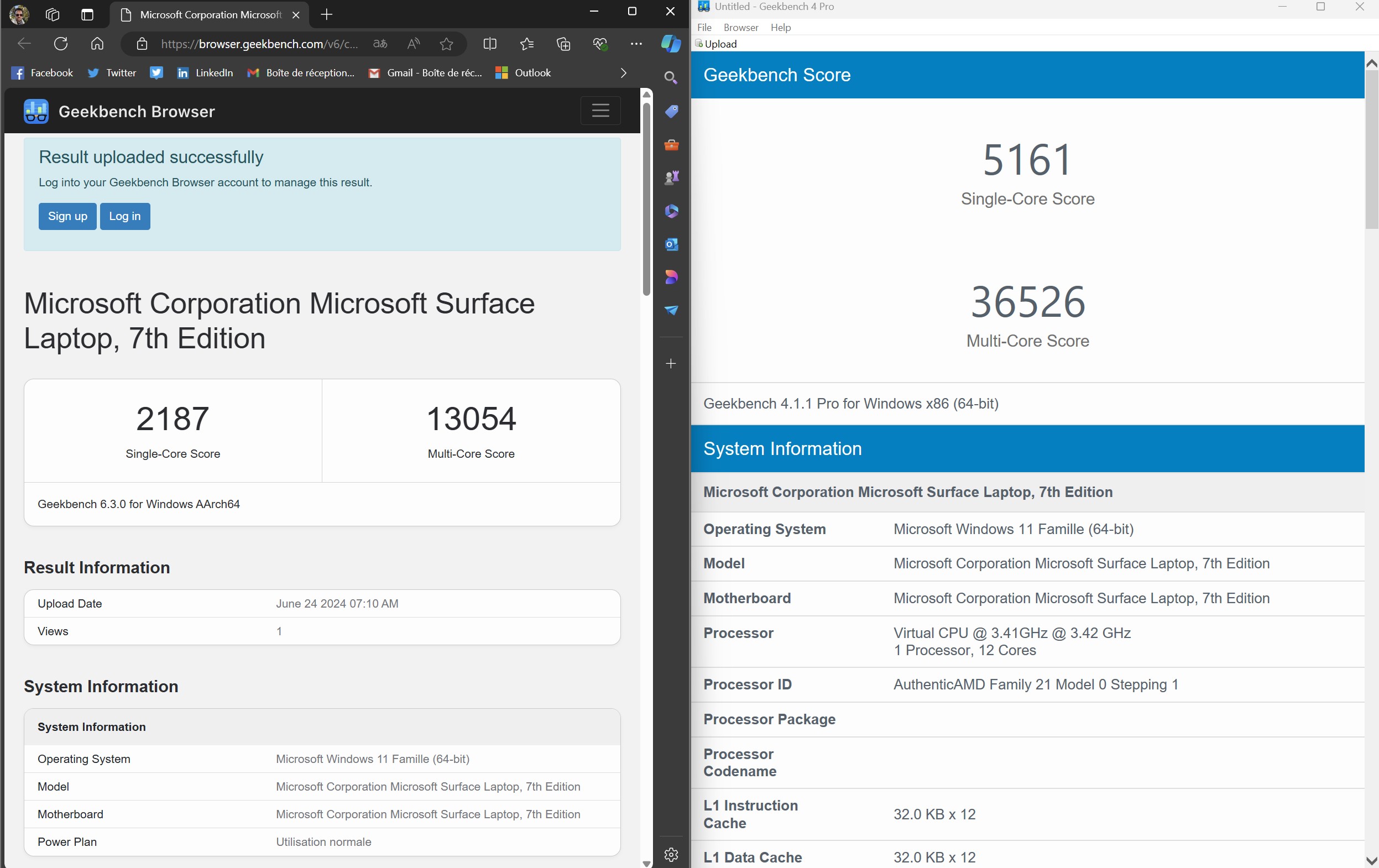Screen dimensions: 1379x868
Task: Toggle the split screen icon
Action: click(490, 44)
